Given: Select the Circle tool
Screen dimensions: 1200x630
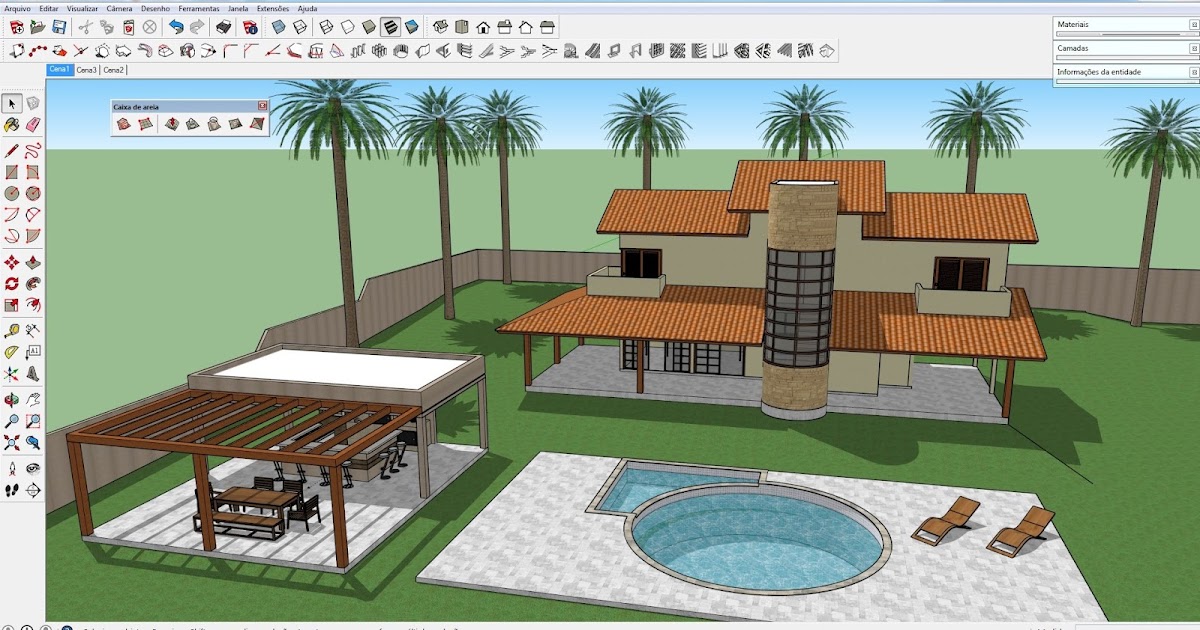Looking at the screenshot, I should [12, 193].
